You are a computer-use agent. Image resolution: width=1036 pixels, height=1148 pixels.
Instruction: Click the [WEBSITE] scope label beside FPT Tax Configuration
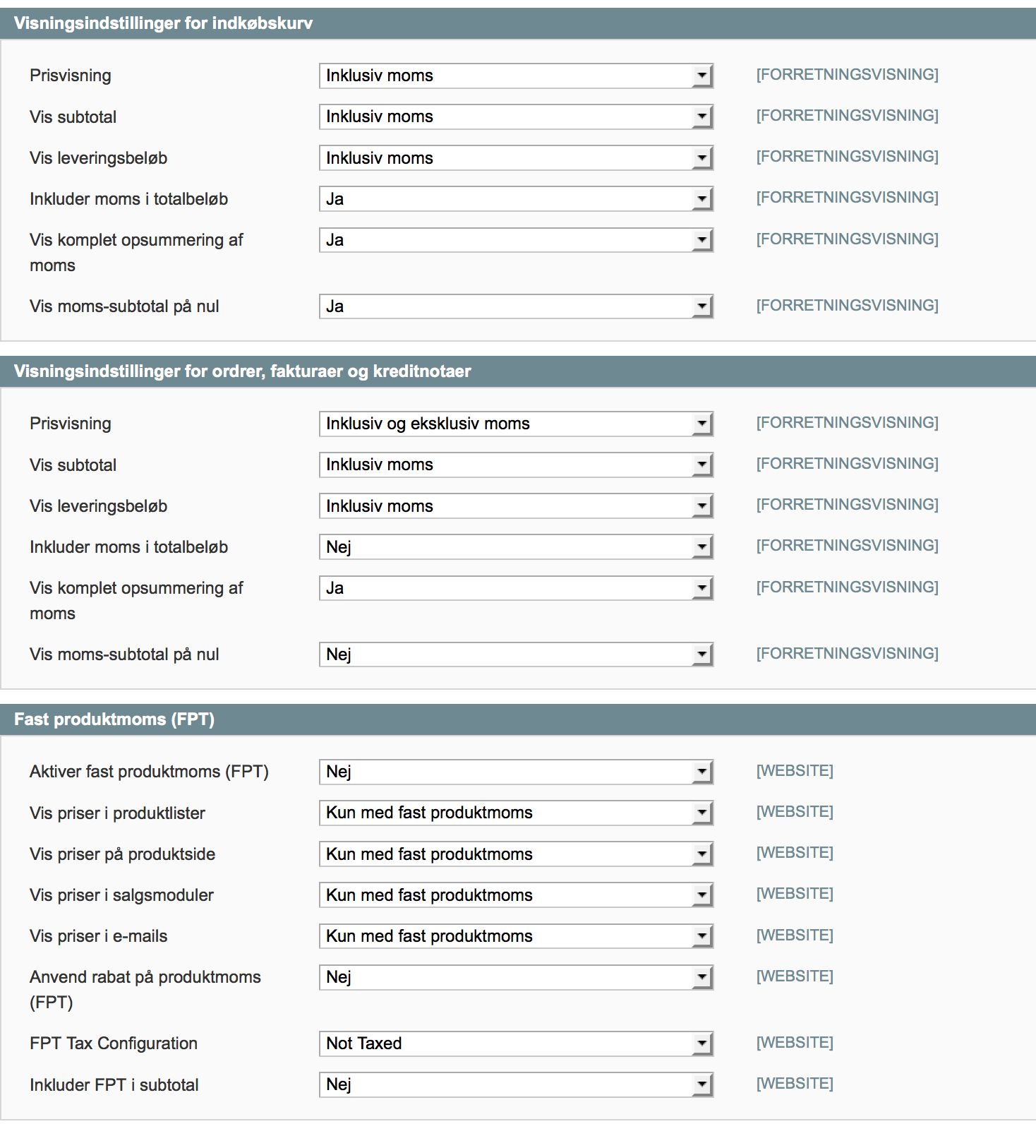(795, 1043)
